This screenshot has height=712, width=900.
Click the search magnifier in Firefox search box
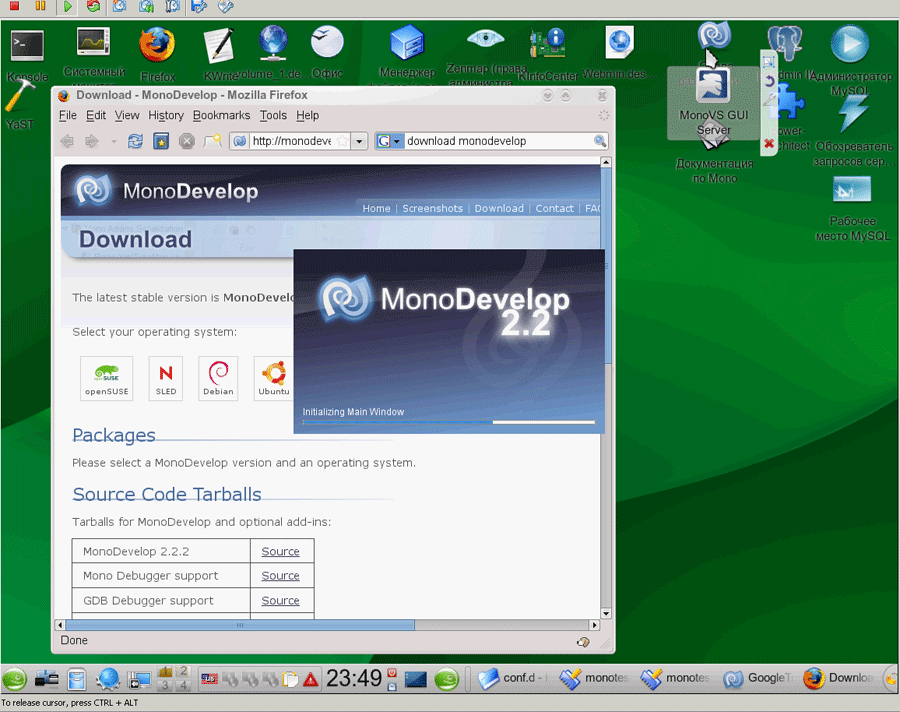point(600,141)
